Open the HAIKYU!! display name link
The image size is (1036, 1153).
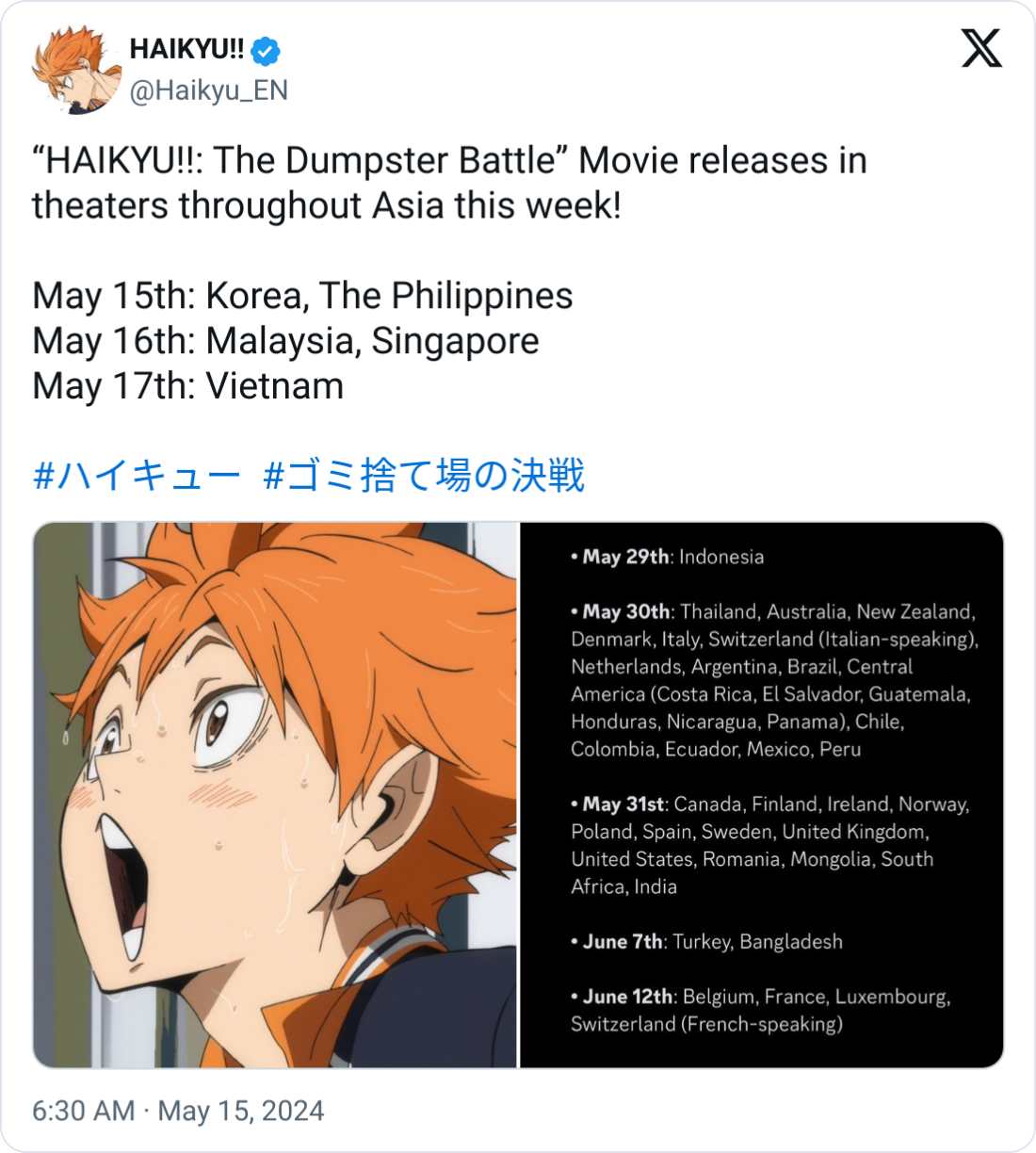click(186, 49)
